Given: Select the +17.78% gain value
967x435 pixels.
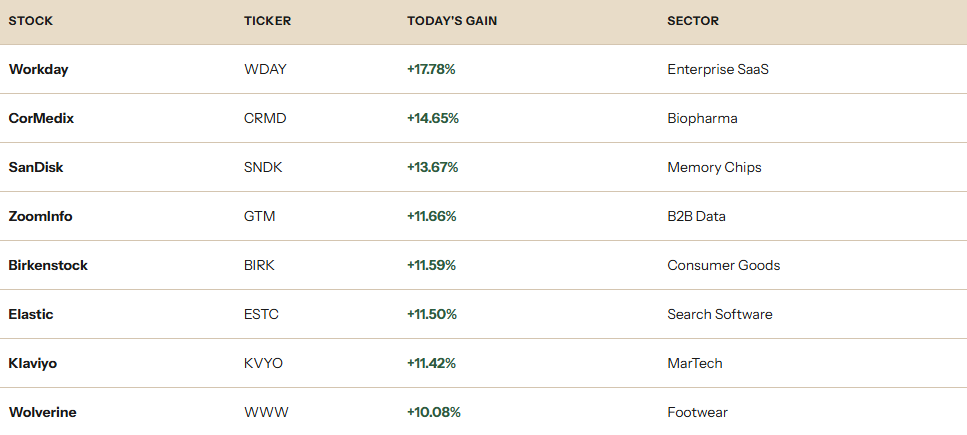Looking at the screenshot, I should click(431, 69).
